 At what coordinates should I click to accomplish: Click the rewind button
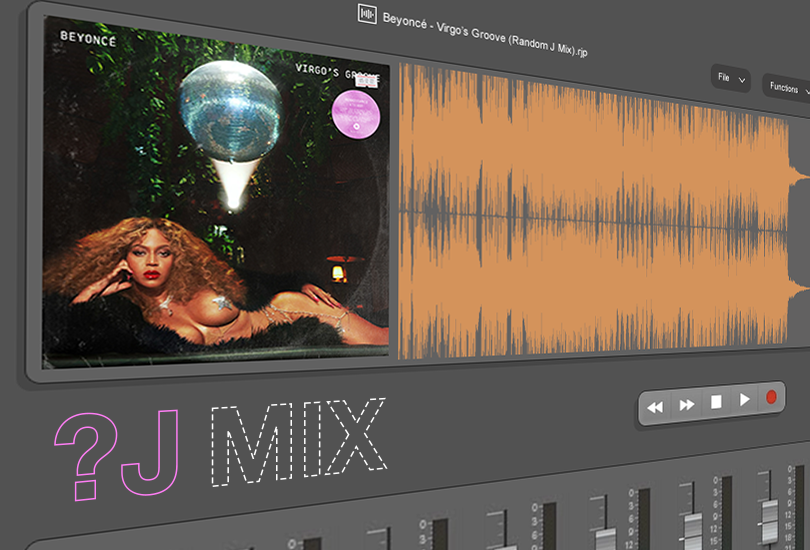(x=655, y=407)
